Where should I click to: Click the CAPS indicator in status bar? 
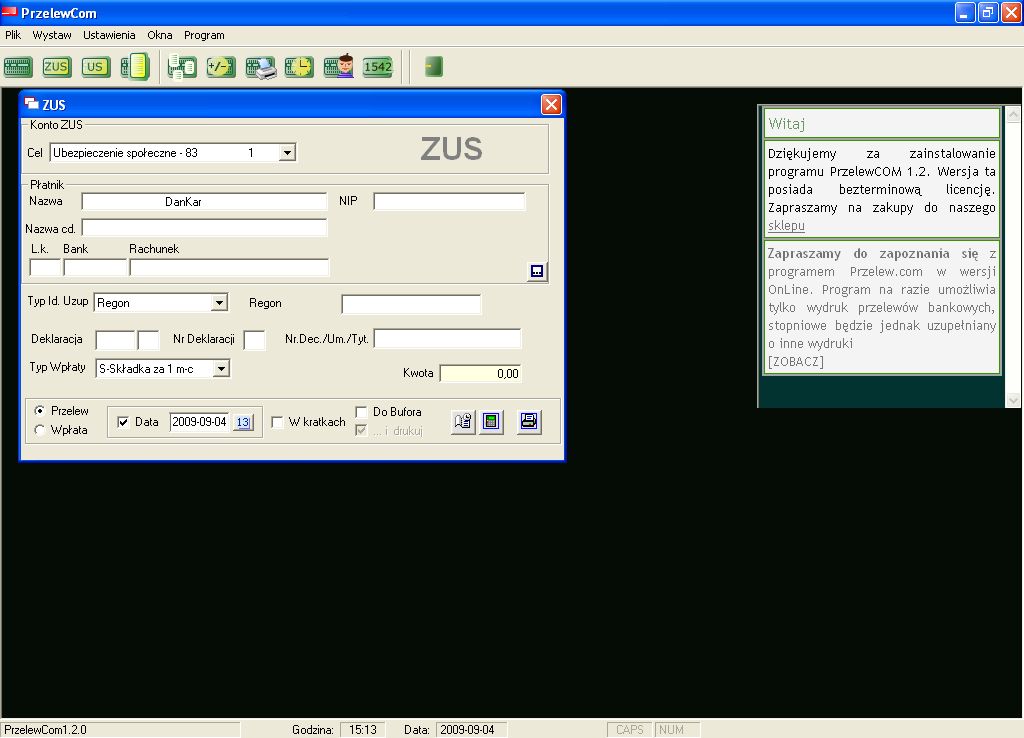pyautogui.click(x=630, y=730)
